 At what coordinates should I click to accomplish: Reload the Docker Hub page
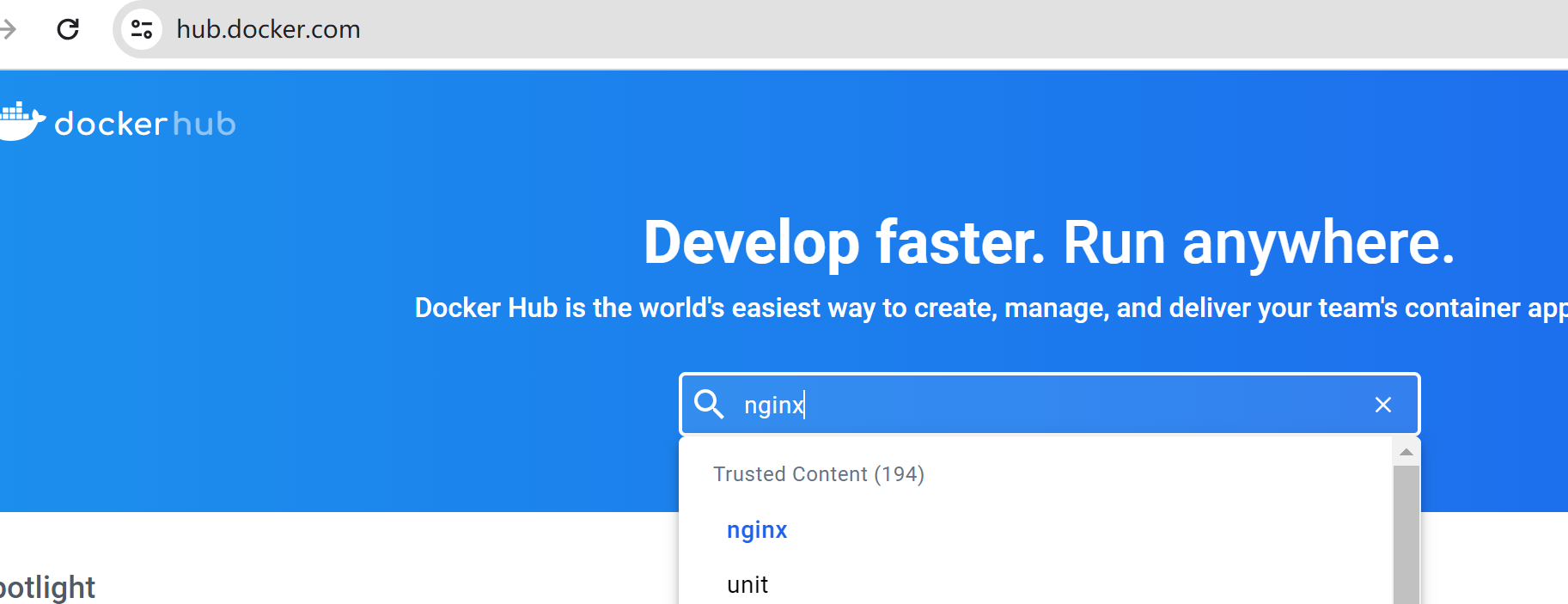(68, 29)
